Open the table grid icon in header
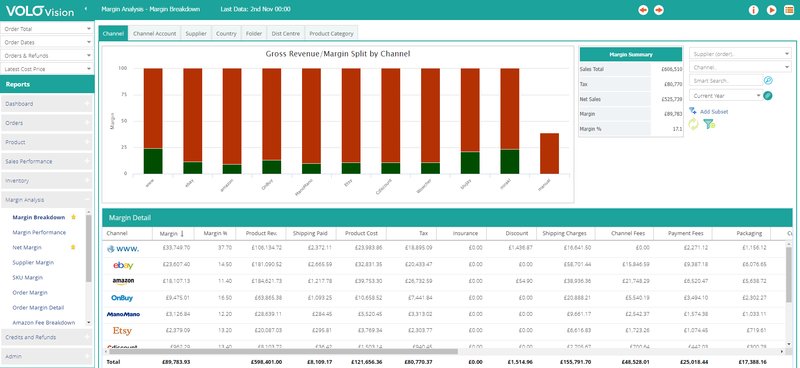 tap(789, 10)
